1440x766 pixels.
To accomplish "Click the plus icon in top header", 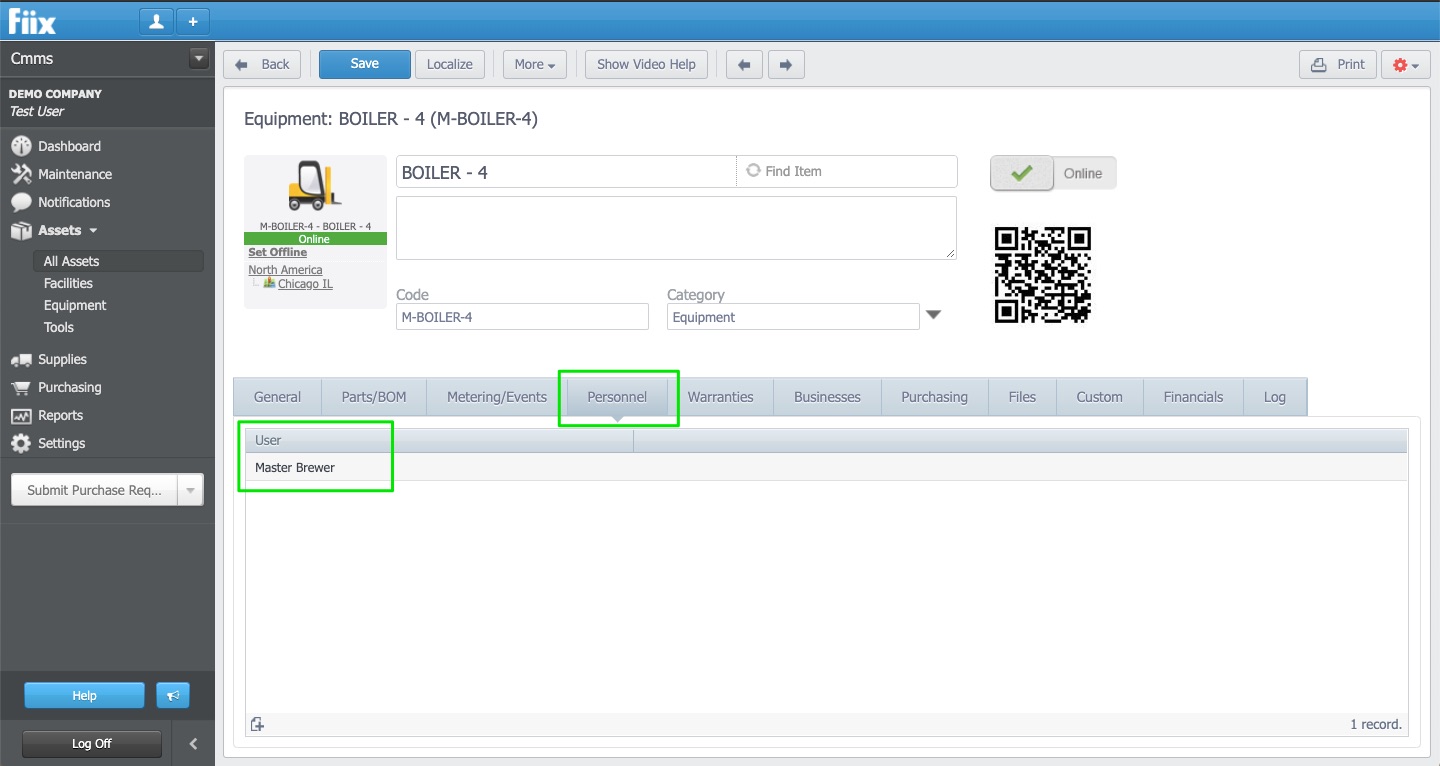I will point(193,21).
